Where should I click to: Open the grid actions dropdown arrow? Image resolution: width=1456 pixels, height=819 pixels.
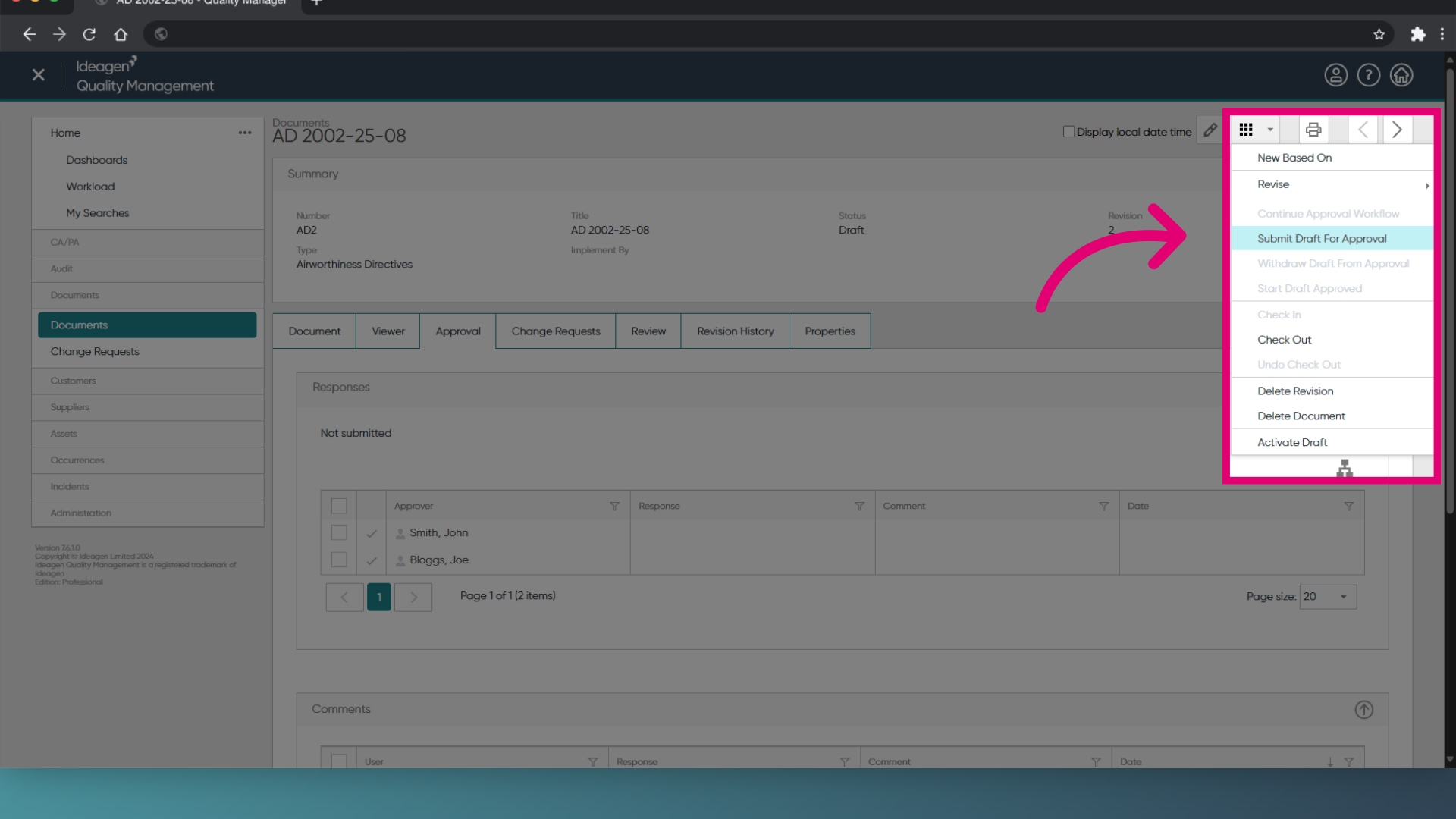(x=1269, y=129)
